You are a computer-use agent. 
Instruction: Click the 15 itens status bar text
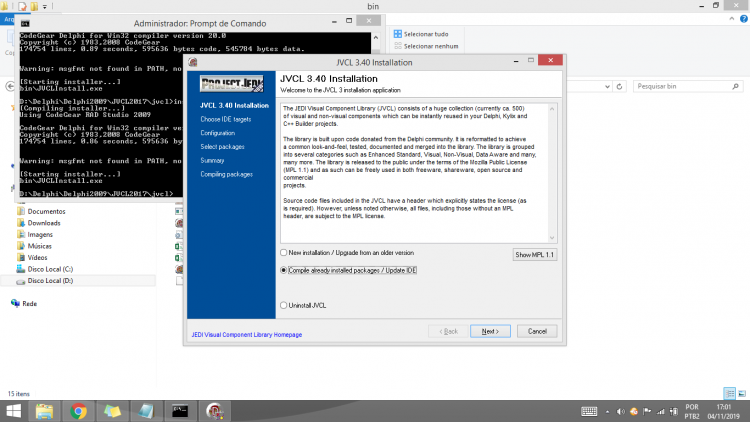tap(19, 394)
